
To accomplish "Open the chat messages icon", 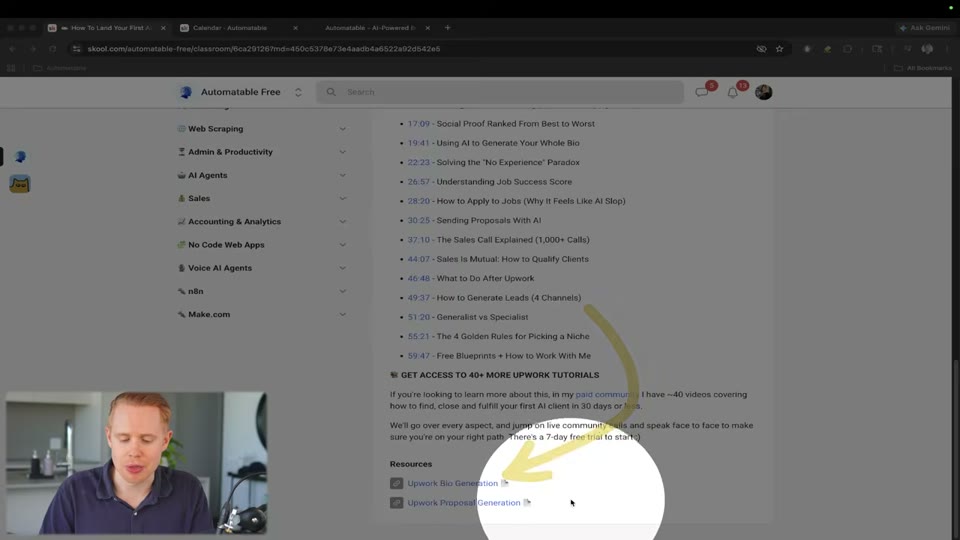I will coord(702,92).
